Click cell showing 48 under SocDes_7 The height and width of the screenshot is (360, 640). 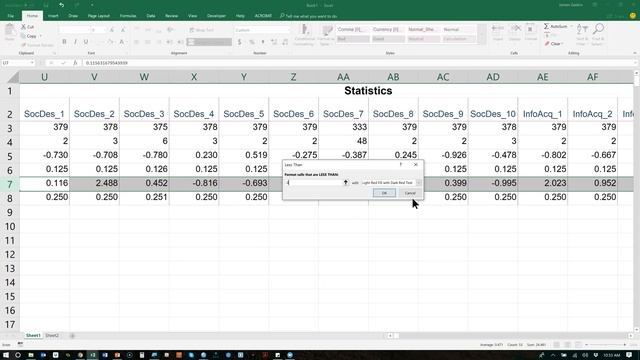coord(343,141)
